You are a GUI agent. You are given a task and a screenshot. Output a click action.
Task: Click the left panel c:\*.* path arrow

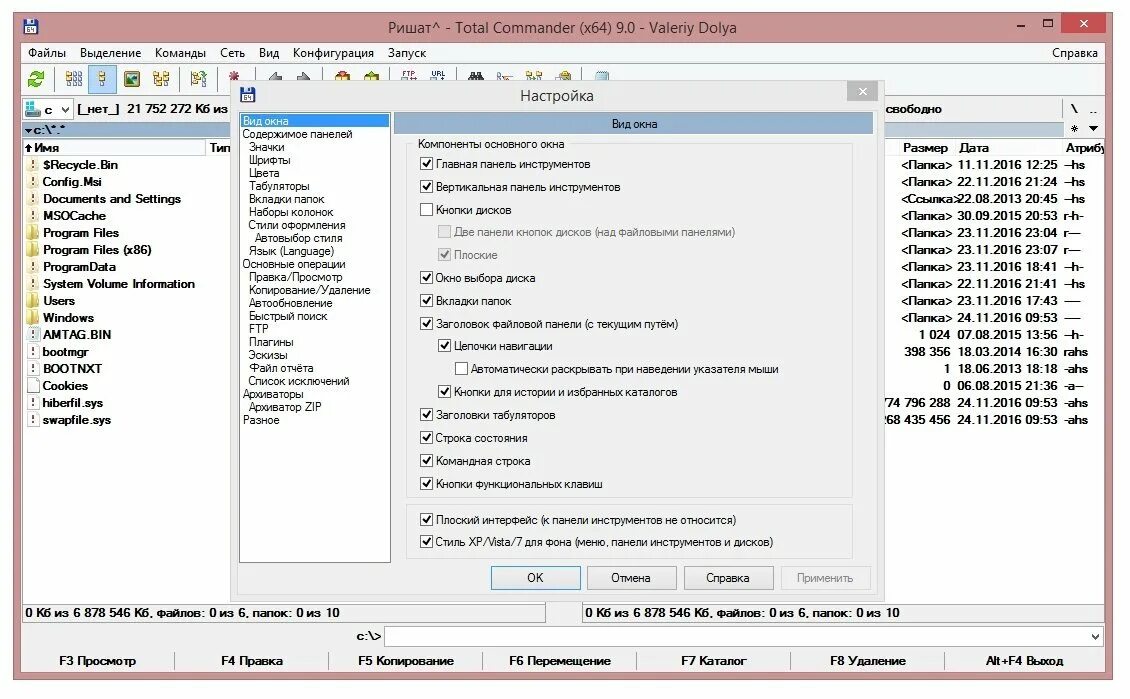pyautogui.click(x=29, y=130)
